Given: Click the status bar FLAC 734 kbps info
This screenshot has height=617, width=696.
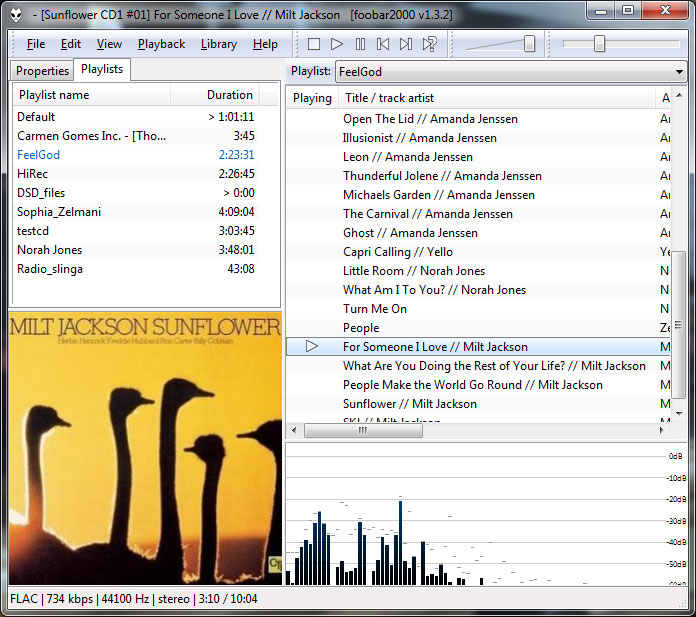Looking at the screenshot, I should click(134, 599).
